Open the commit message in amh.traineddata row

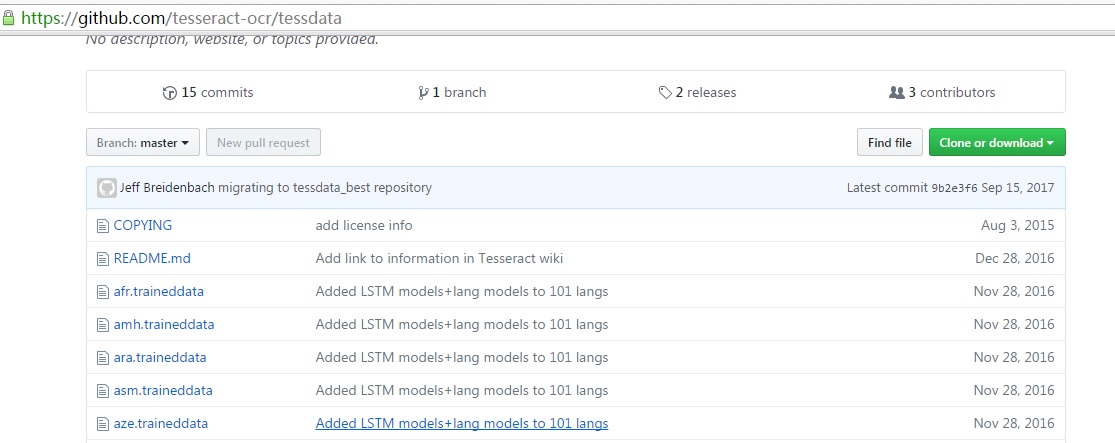(462, 325)
